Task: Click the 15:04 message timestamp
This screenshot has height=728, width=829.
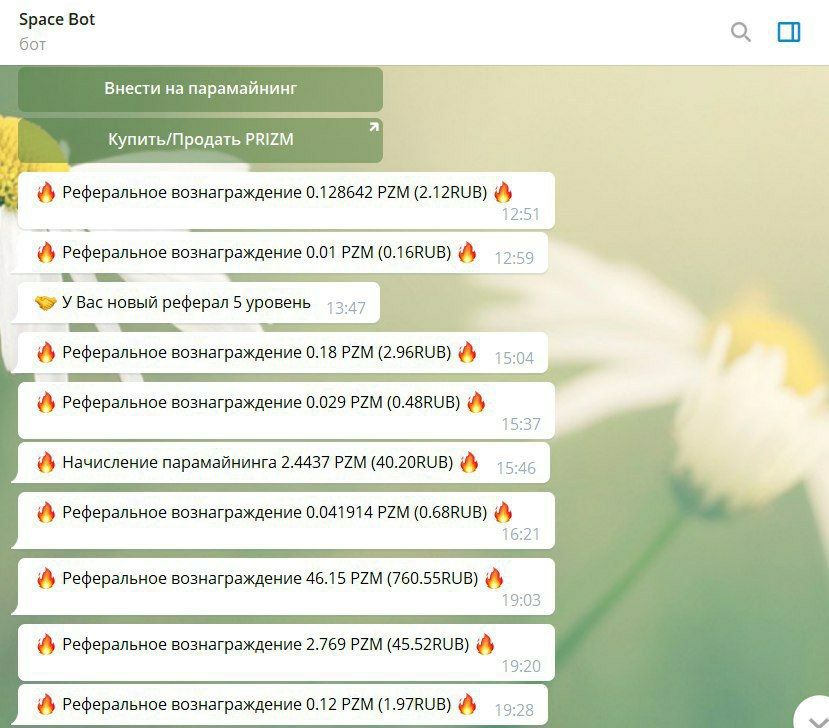Action: click(x=514, y=358)
